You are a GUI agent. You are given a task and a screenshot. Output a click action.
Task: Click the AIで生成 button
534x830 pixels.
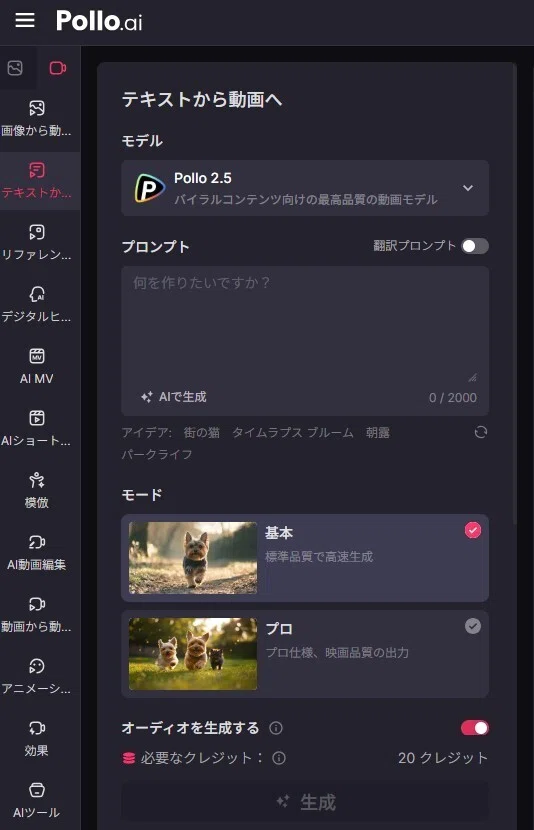tap(174, 396)
